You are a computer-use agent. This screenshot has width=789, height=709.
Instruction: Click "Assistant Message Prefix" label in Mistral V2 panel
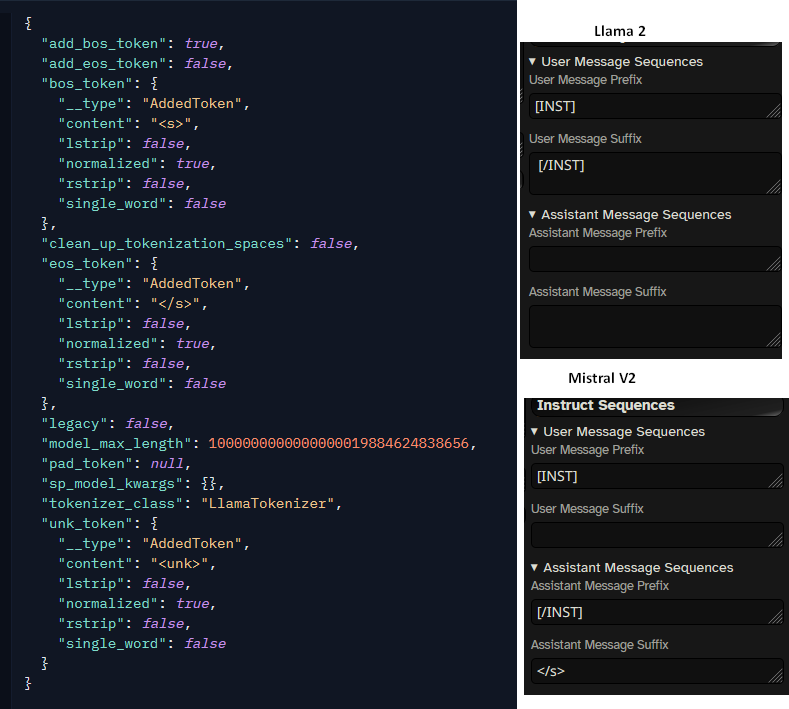tap(600, 585)
